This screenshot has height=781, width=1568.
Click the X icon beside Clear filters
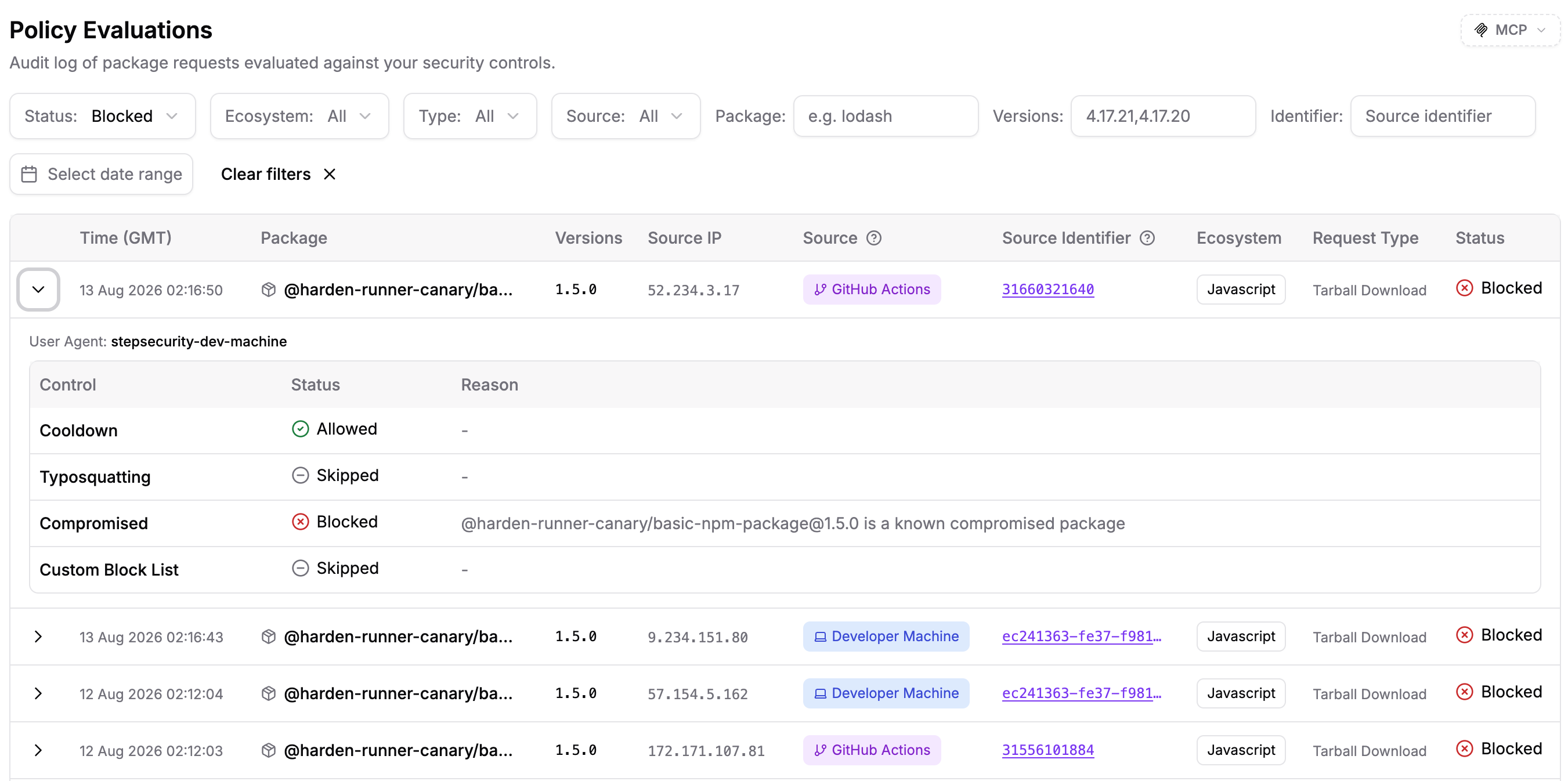(329, 174)
